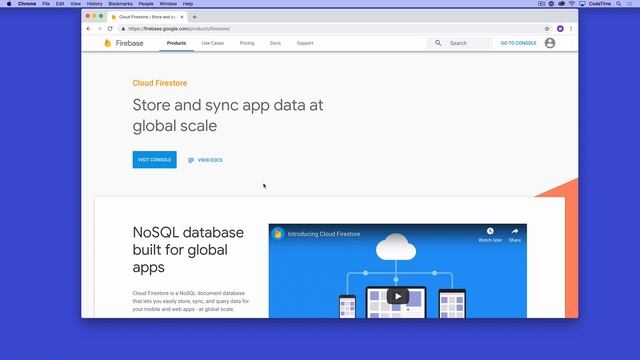Click GO TO CONSOLE link
640x360 pixels.
[518, 43]
